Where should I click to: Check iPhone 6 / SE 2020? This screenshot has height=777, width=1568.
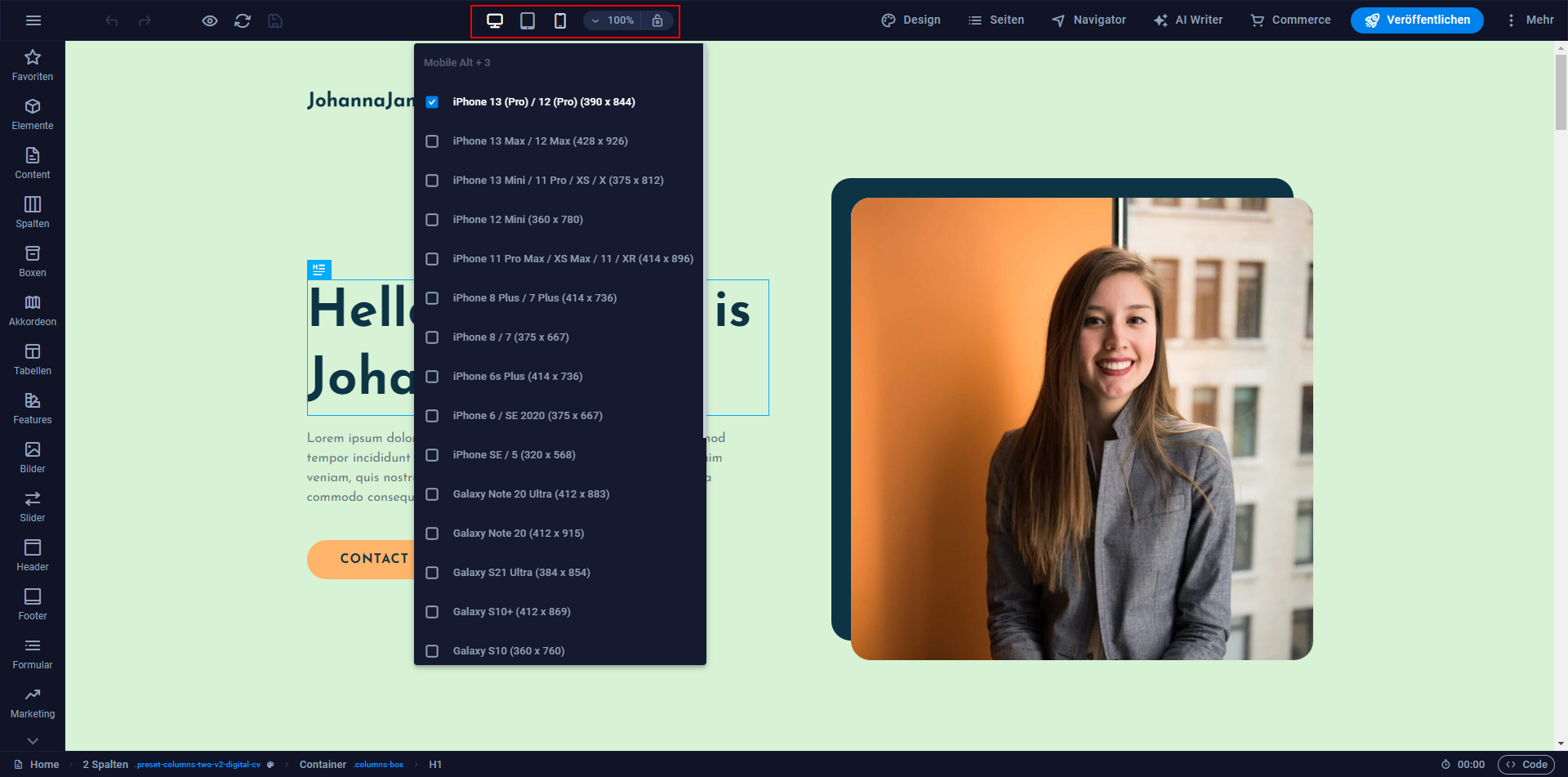click(432, 416)
